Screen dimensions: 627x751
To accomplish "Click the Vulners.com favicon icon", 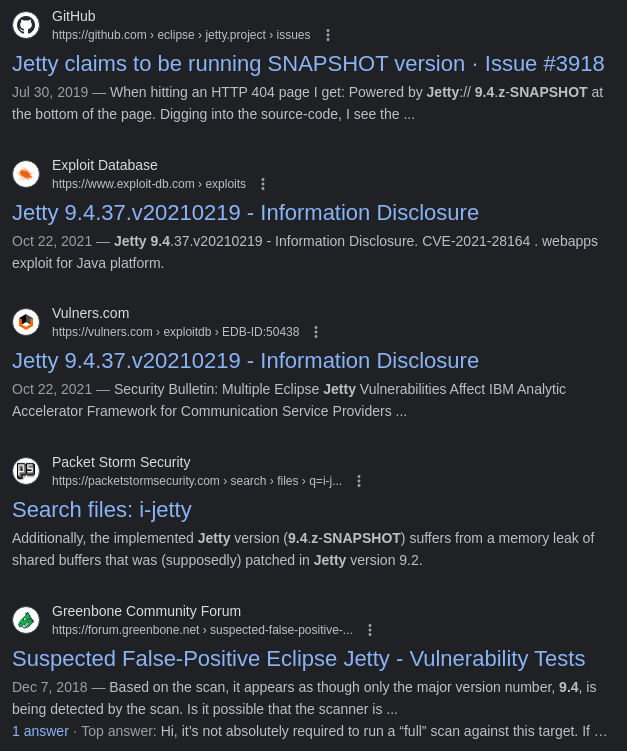I will (26, 322).
